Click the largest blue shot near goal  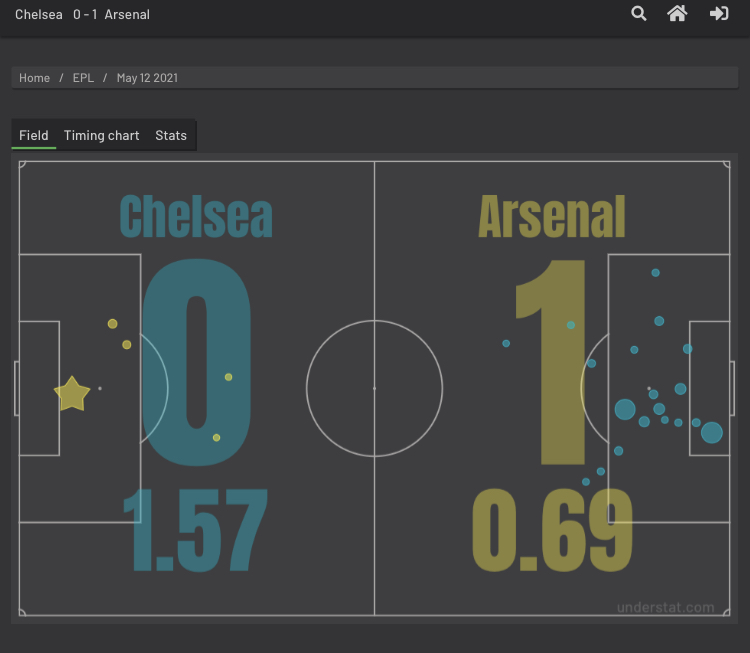712,432
